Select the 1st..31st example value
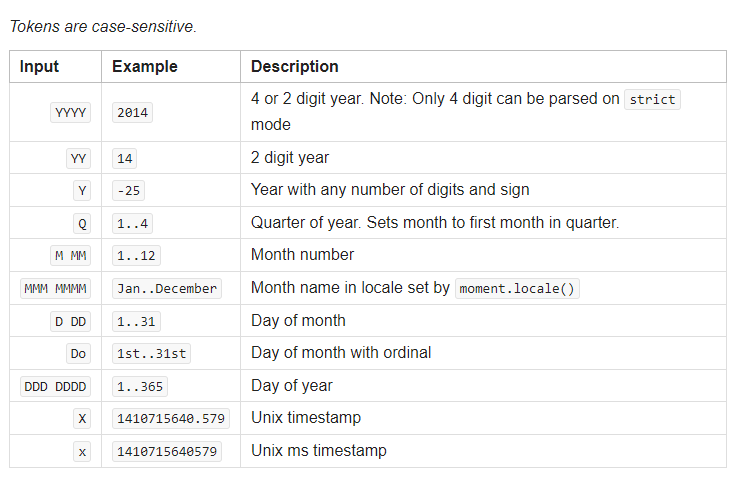746x477 pixels. click(151, 353)
